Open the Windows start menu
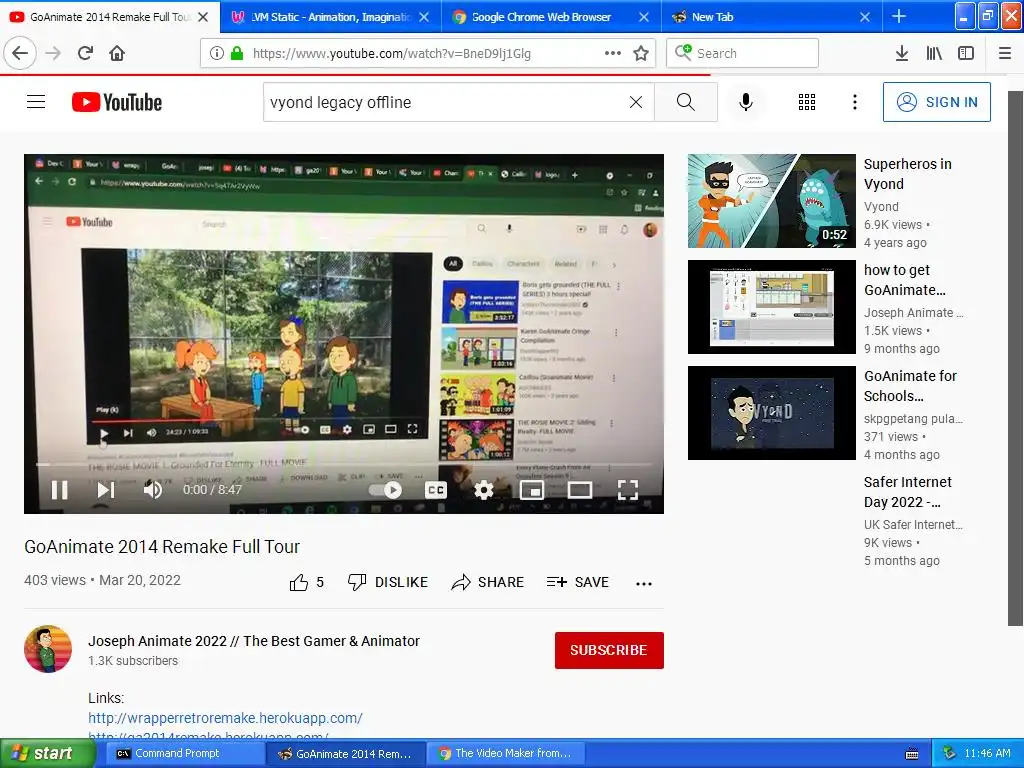The image size is (1024, 768). (x=48, y=753)
